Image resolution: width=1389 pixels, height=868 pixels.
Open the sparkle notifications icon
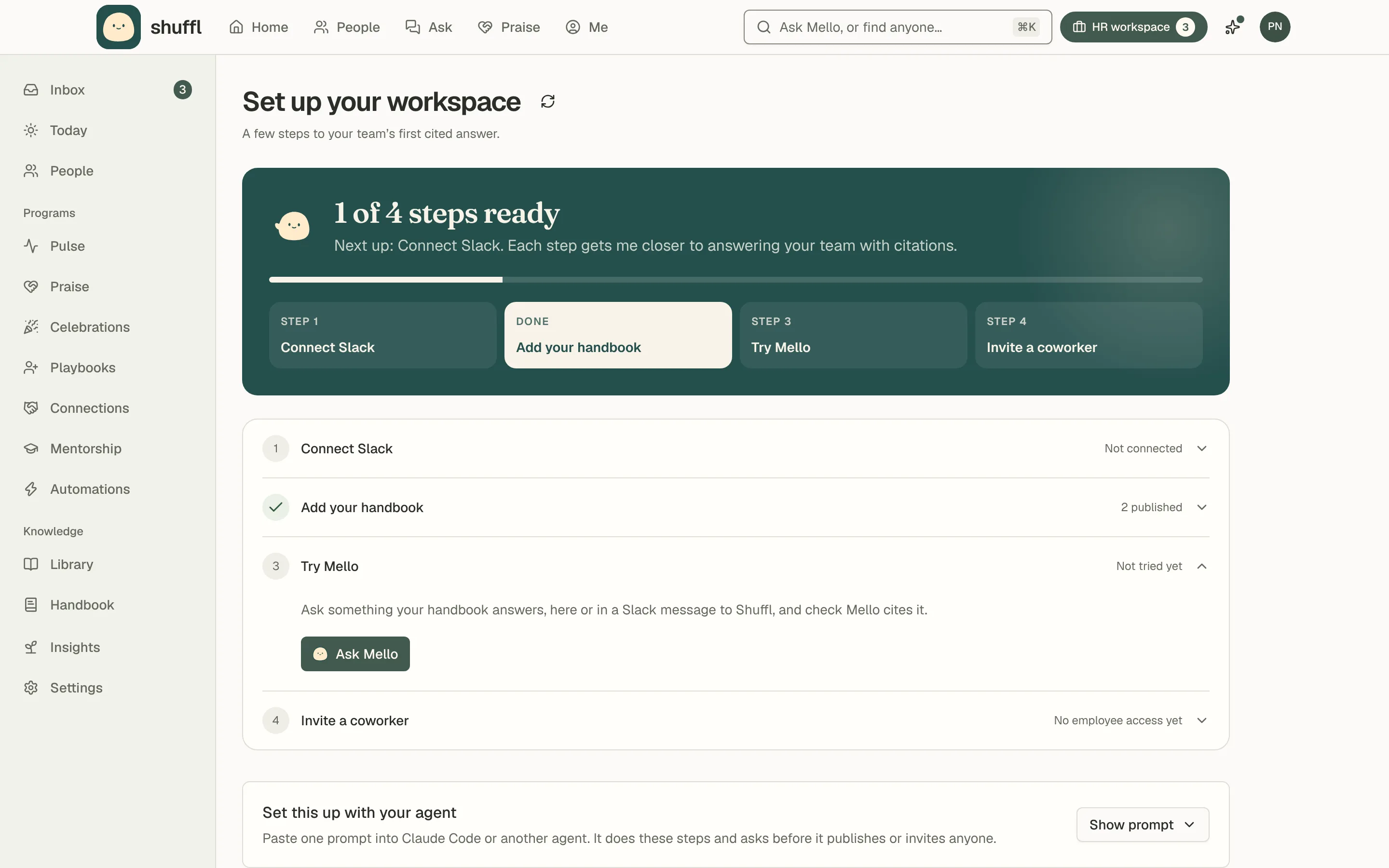pyautogui.click(x=1233, y=27)
